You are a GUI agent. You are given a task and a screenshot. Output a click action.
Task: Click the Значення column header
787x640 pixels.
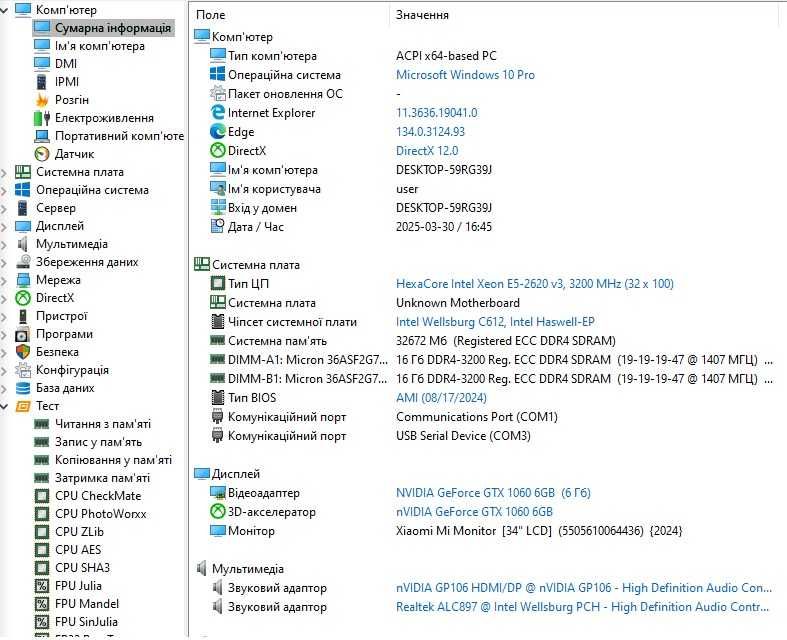pyautogui.click(x=422, y=15)
